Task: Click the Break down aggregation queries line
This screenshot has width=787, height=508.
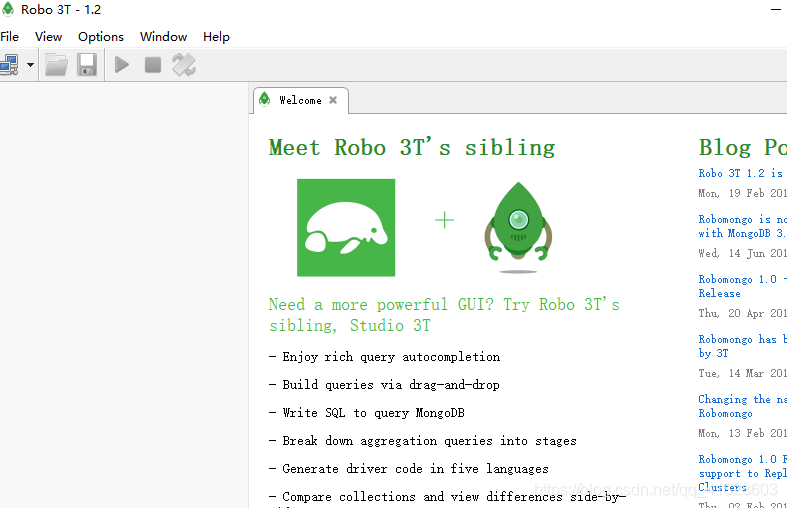Action: [423, 441]
